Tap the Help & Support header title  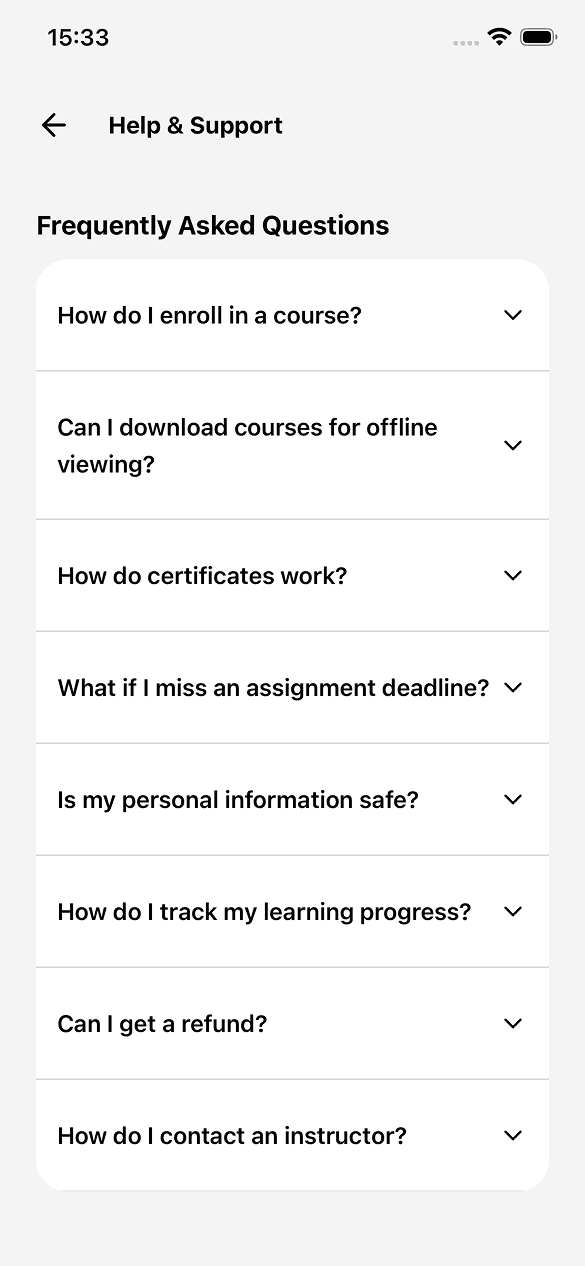click(196, 125)
